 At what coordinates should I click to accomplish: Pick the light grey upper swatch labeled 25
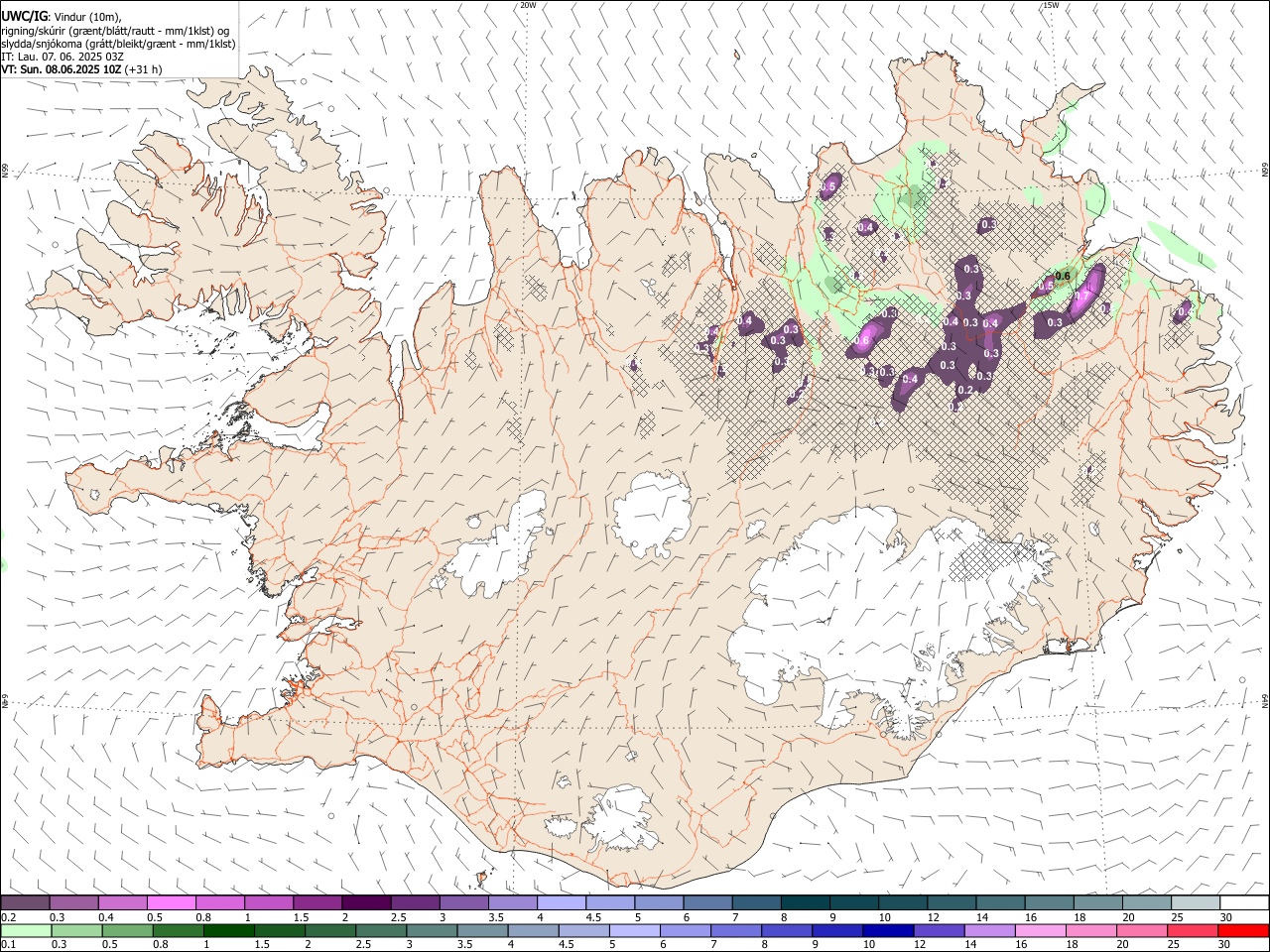click(1196, 903)
